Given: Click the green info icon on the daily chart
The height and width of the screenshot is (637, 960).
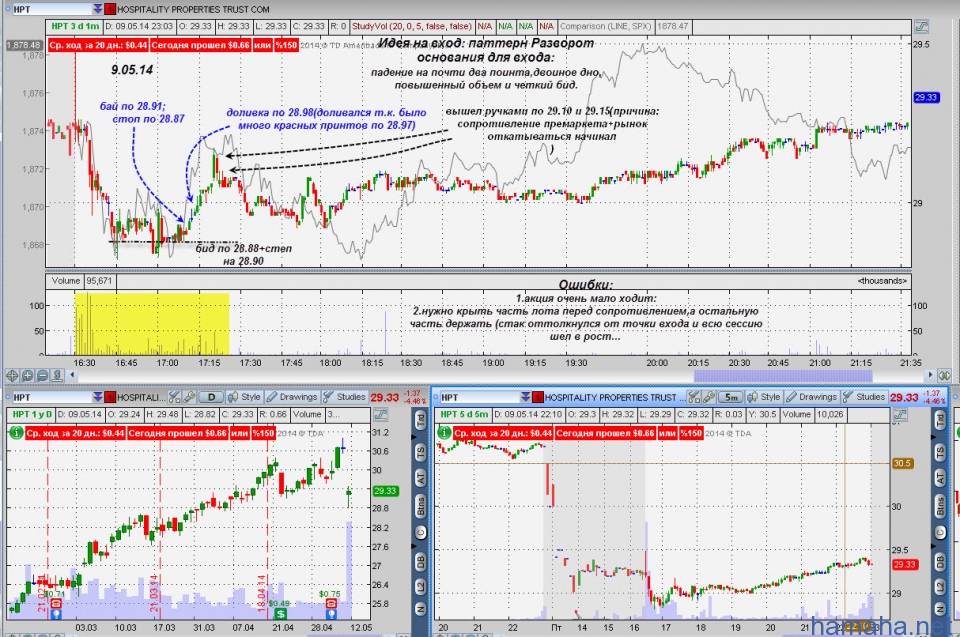Looking at the screenshot, I should pos(16,432).
